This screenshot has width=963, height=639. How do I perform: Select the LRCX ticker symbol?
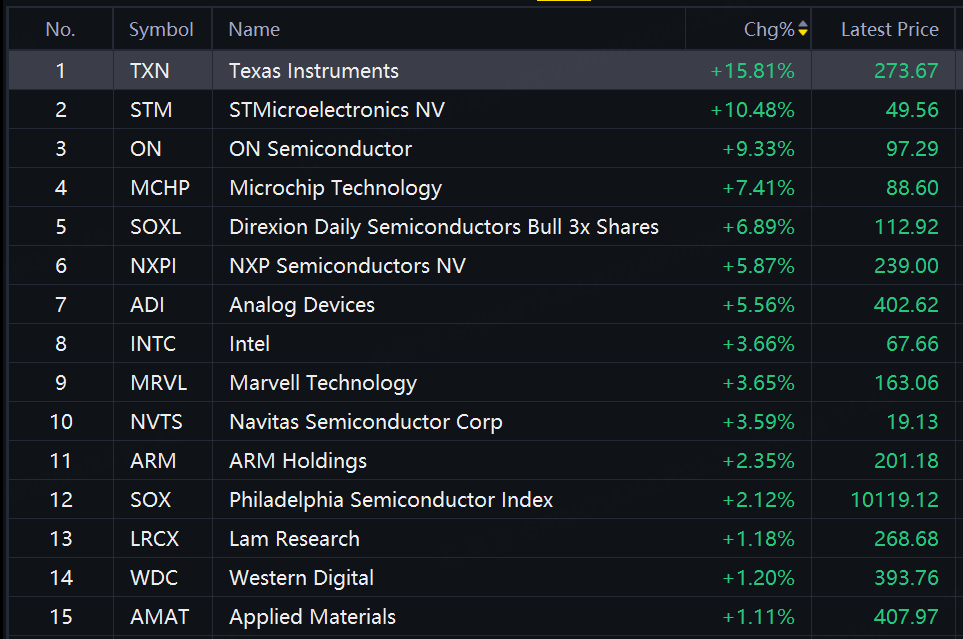coord(155,539)
